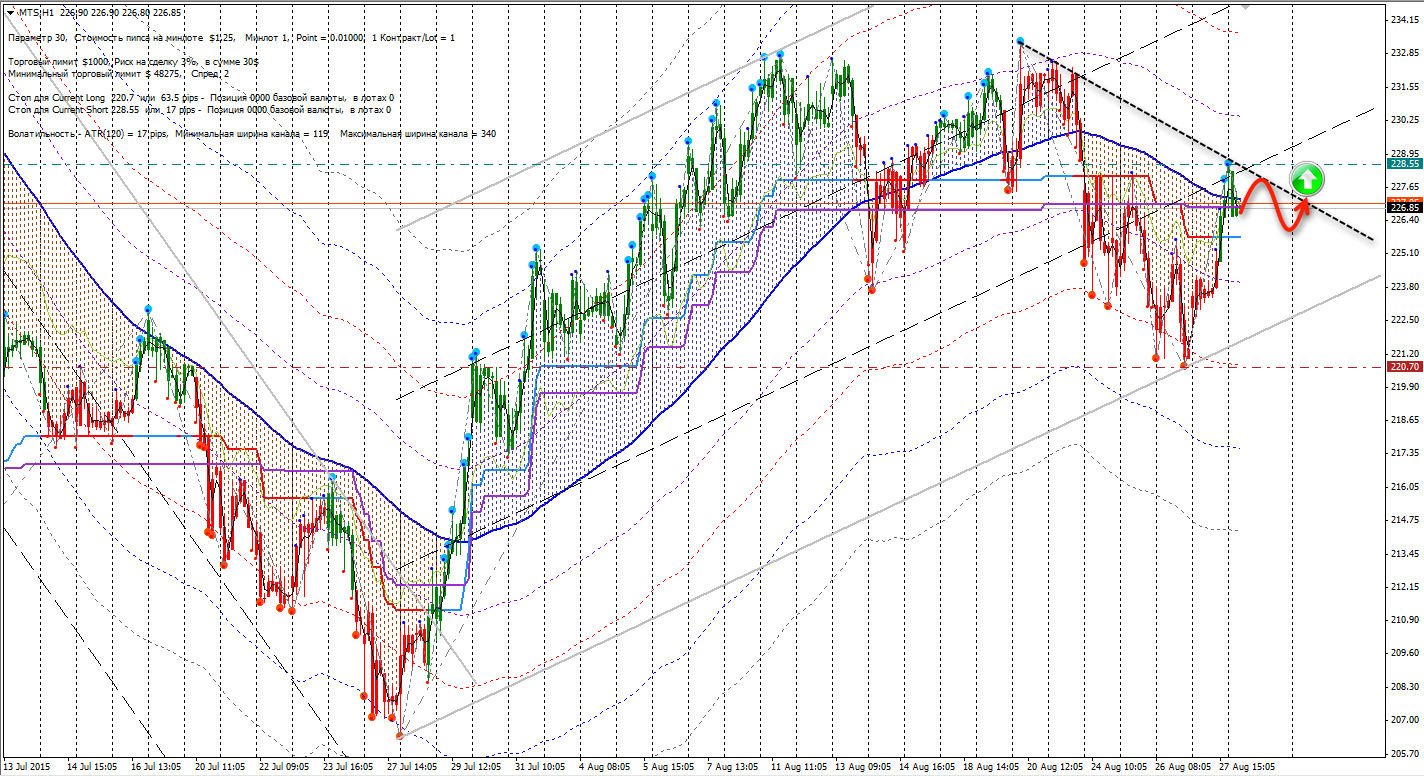Click the '7 Aug 13:05' time axis label

(733, 766)
